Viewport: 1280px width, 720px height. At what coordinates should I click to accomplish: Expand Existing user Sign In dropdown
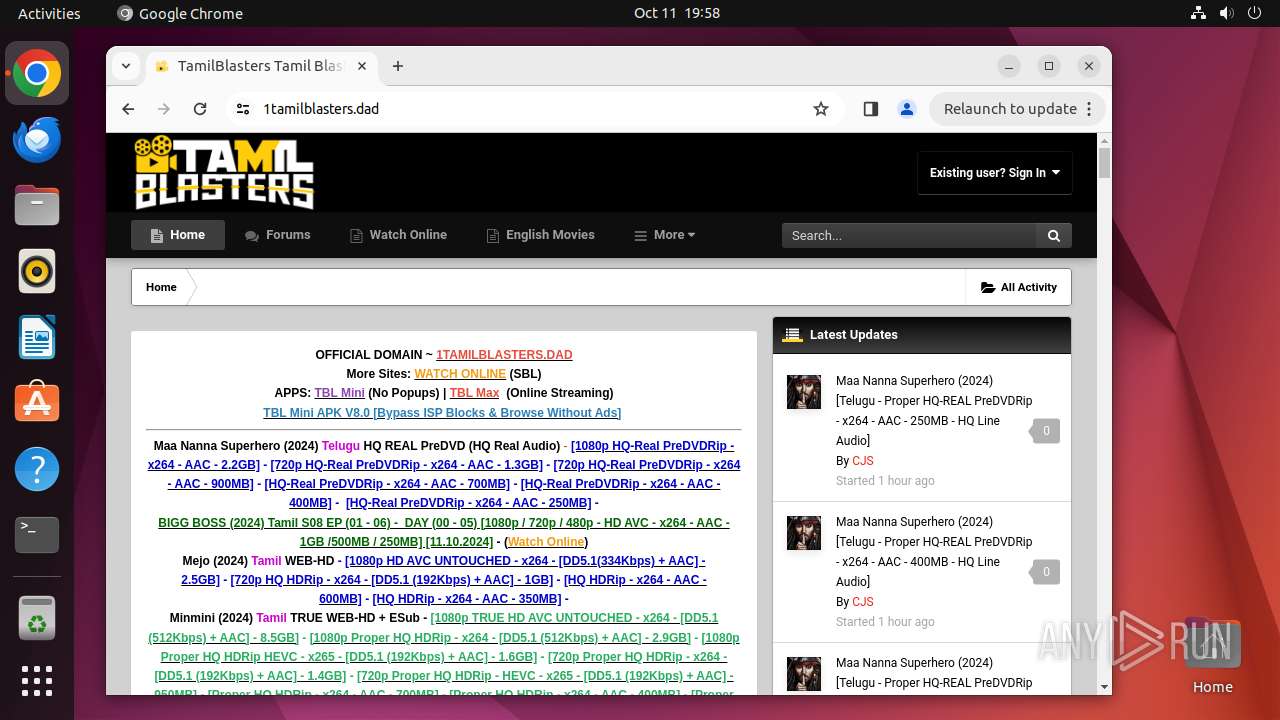point(995,173)
